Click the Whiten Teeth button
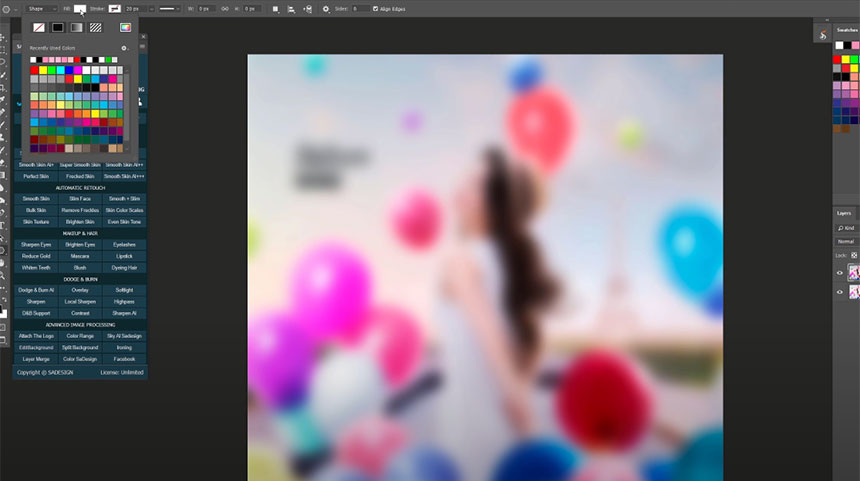 (x=36, y=268)
